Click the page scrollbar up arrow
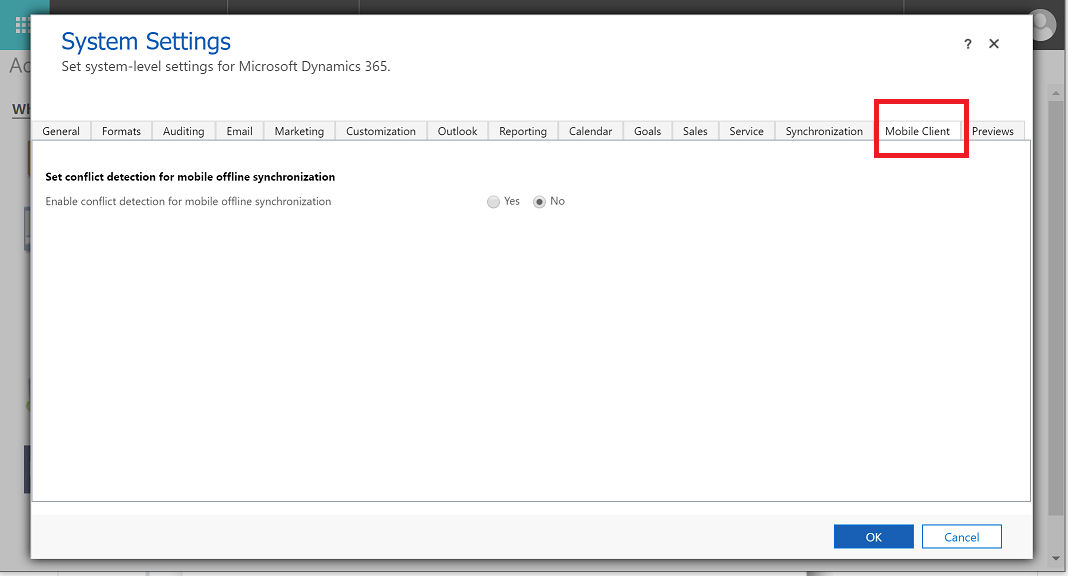 tap(1056, 93)
